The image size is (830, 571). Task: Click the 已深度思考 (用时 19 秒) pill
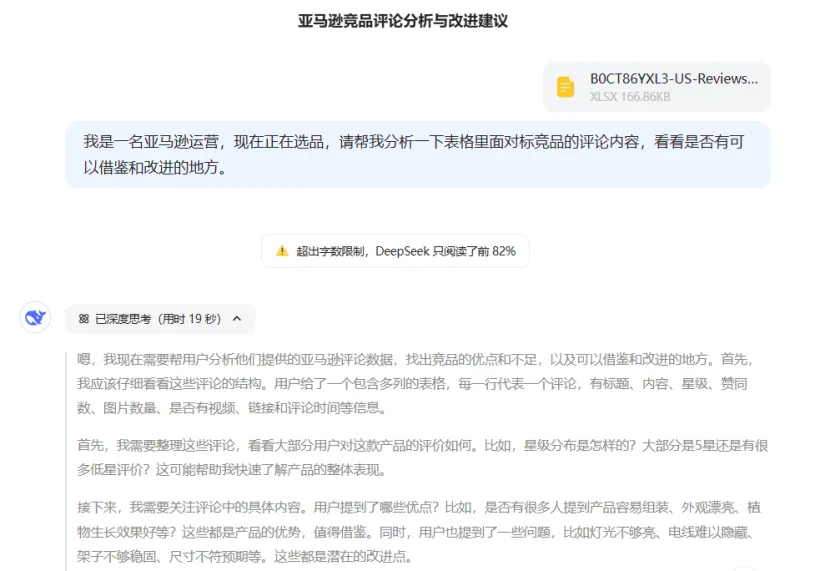[160, 319]
